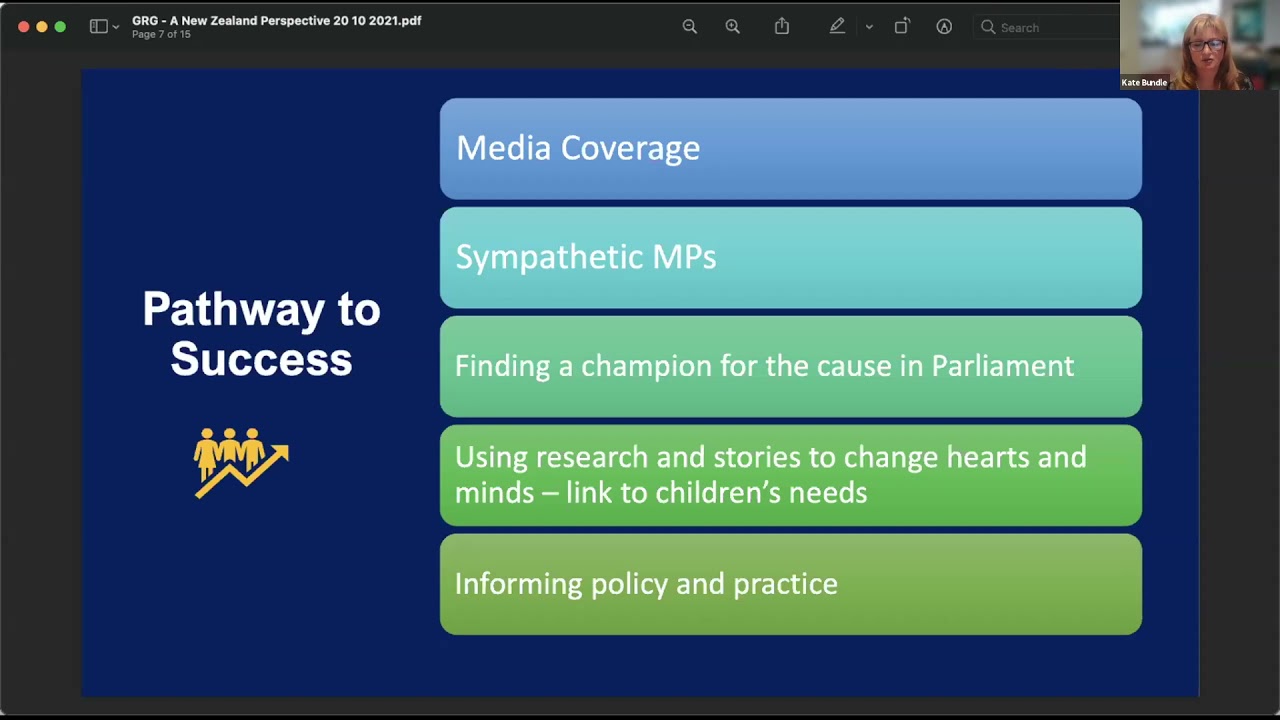Zoom in using the magnifier plus icon
The height and width of the screenshot is (720, 1280).
[x=733, y=27]
